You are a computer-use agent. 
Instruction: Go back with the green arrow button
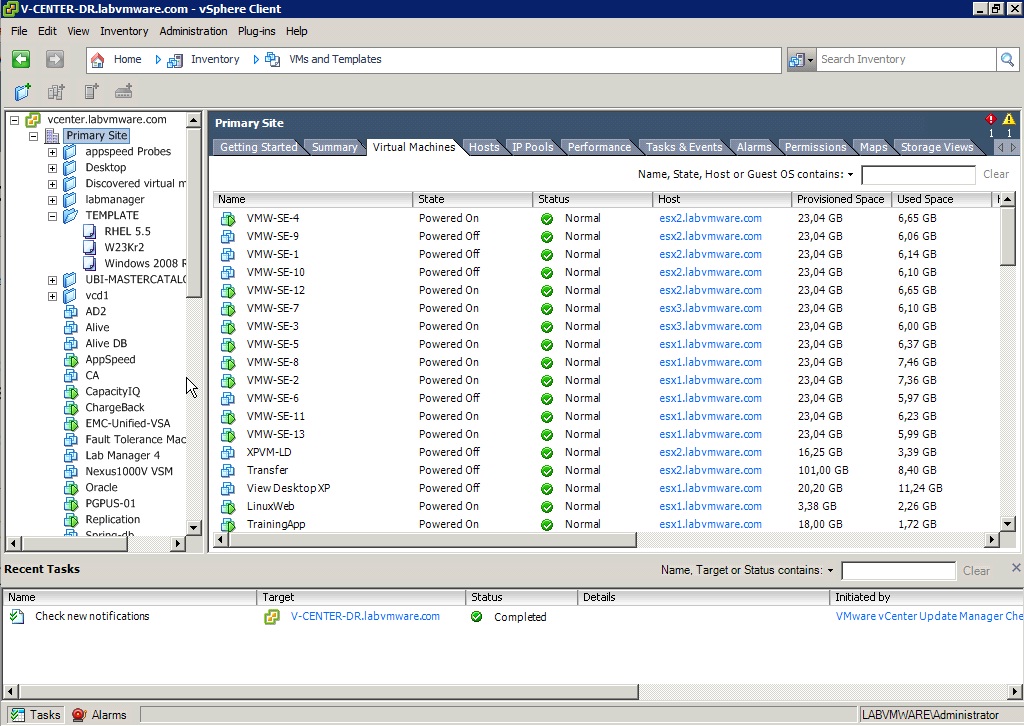(21, 59)
